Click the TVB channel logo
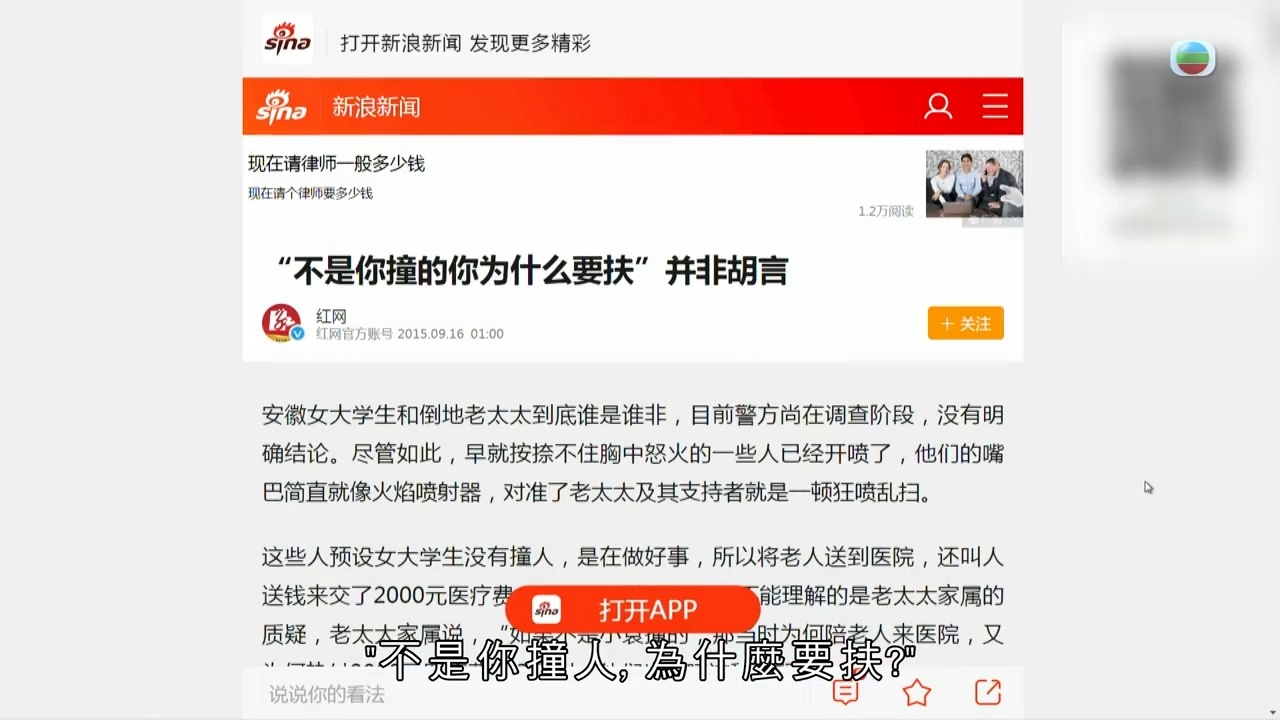Image resolution: width=1280 pixels, height=720 pixels. (1192, 59)
